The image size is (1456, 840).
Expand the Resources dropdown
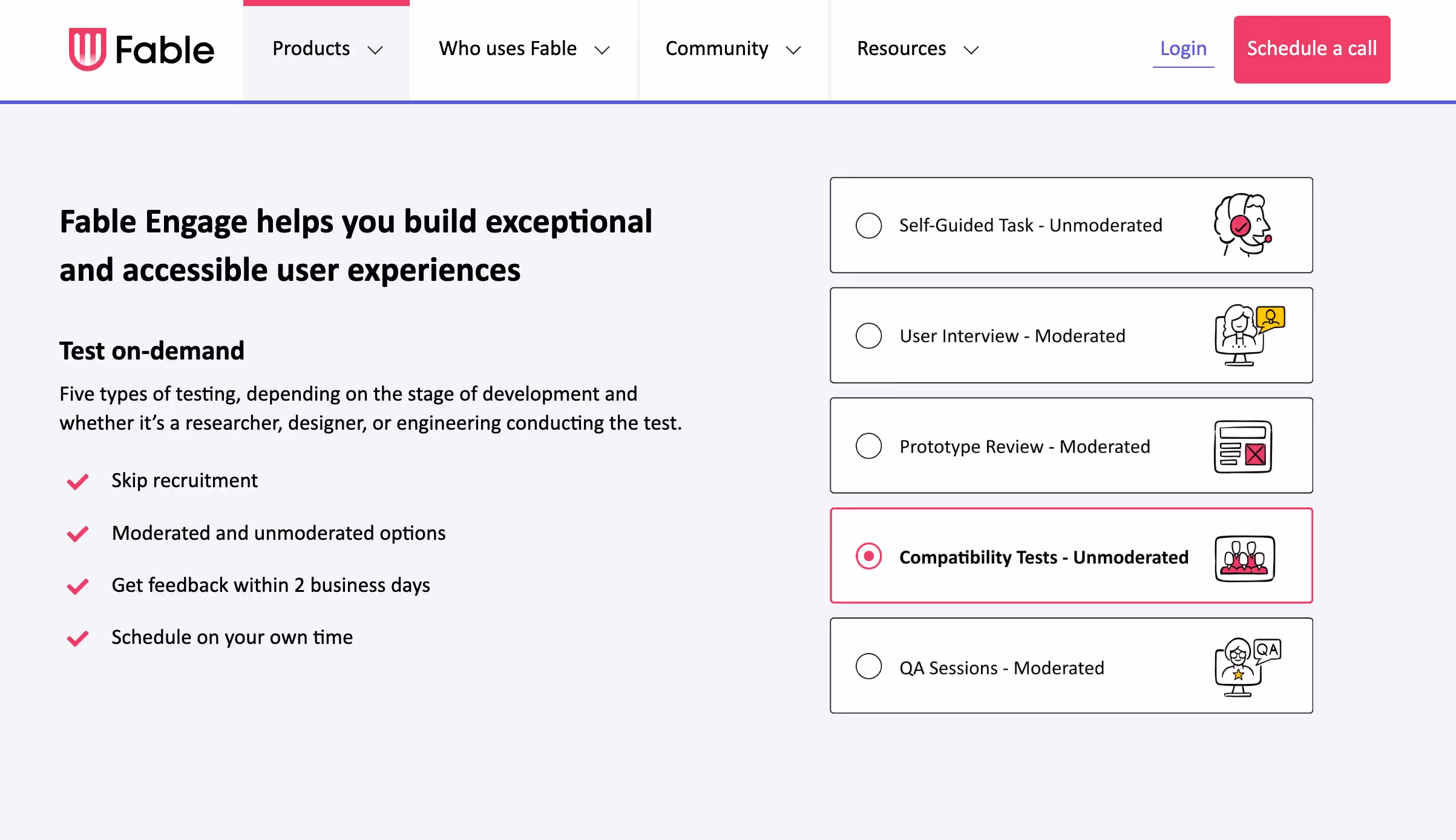pyautogui.click(x=917, y=49)
